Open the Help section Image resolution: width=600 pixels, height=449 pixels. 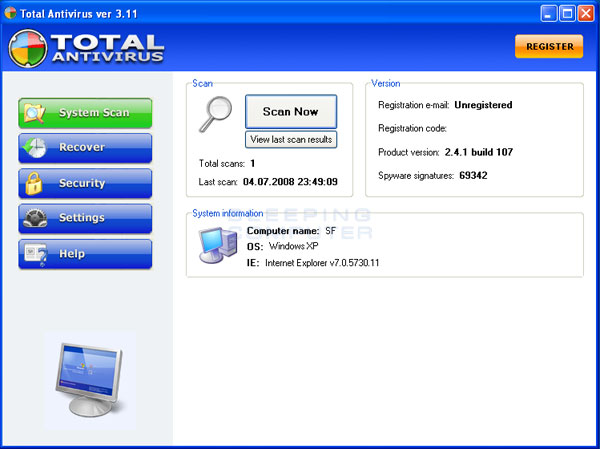click(85, 254)
